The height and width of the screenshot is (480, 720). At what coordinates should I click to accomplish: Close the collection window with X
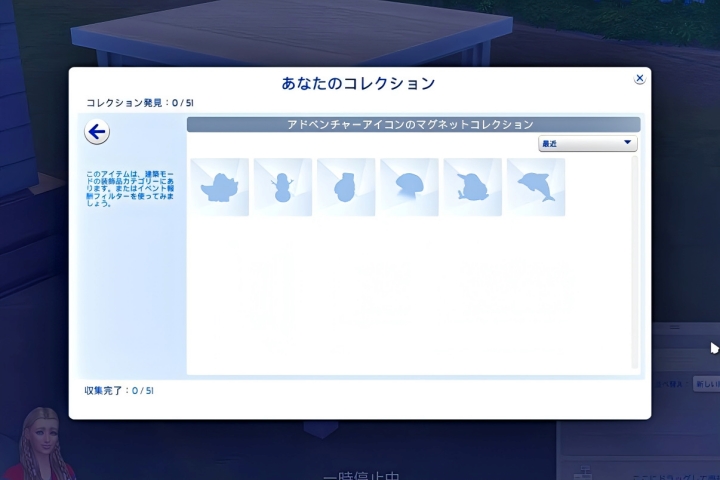point(639,79)
